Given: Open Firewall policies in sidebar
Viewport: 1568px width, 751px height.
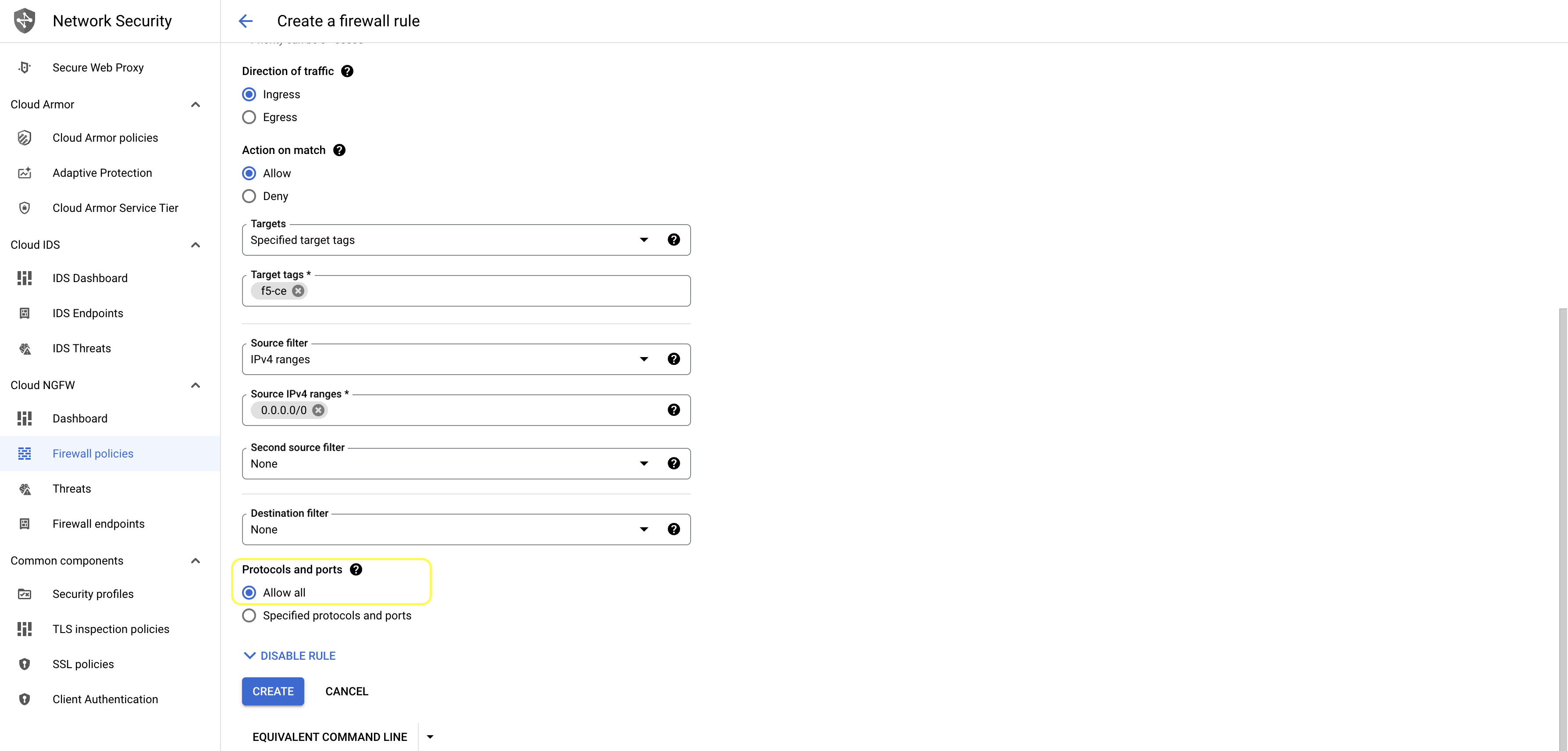Looking at the screenshot, I should [93, 454].
